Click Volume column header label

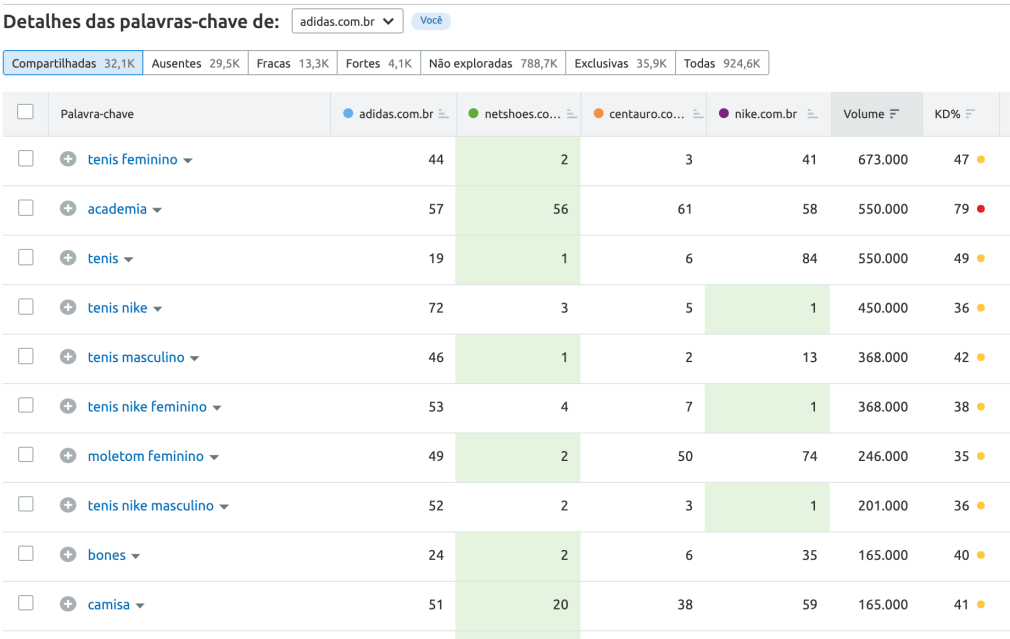pos(864,114)
